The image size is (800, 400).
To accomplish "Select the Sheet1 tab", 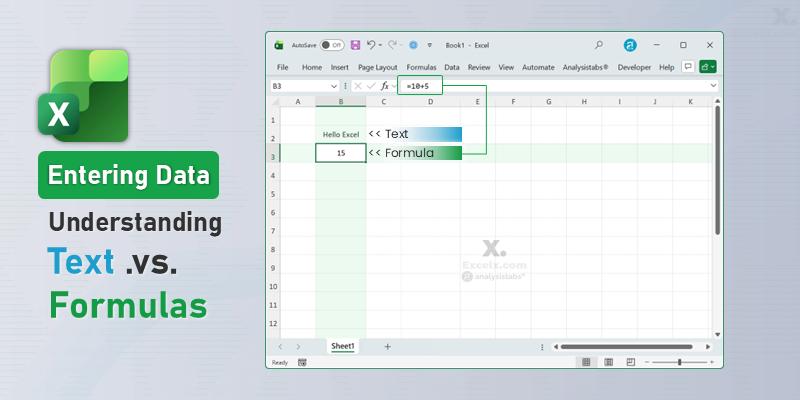I will [343, 346].
